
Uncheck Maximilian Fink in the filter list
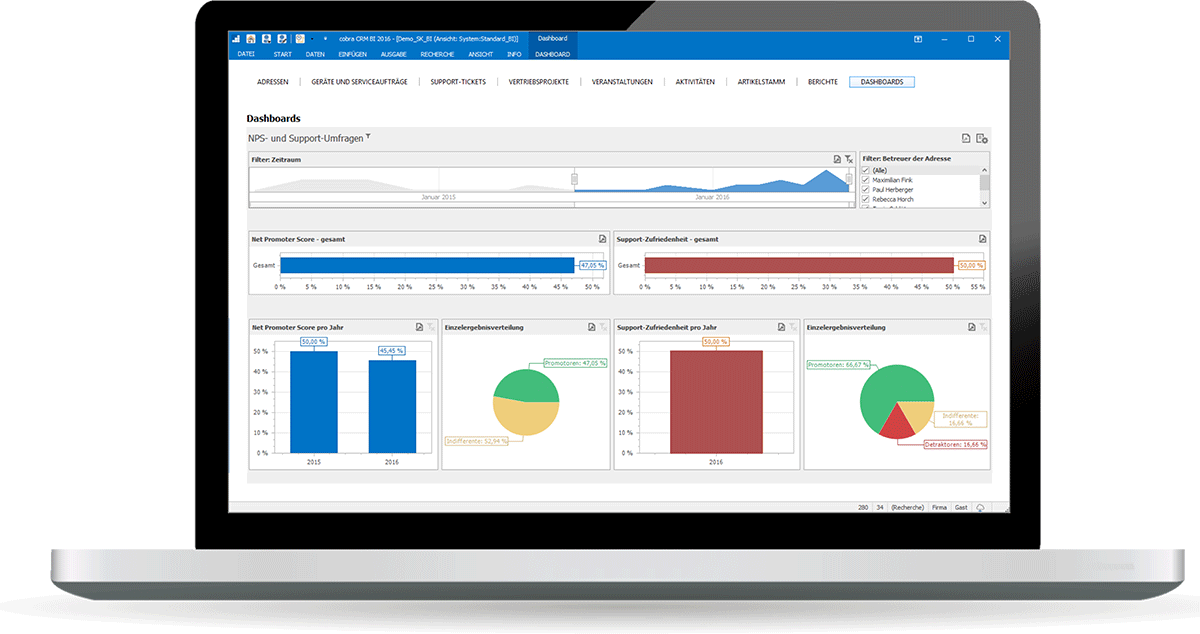pyautogui.click(x=865, y=180)
